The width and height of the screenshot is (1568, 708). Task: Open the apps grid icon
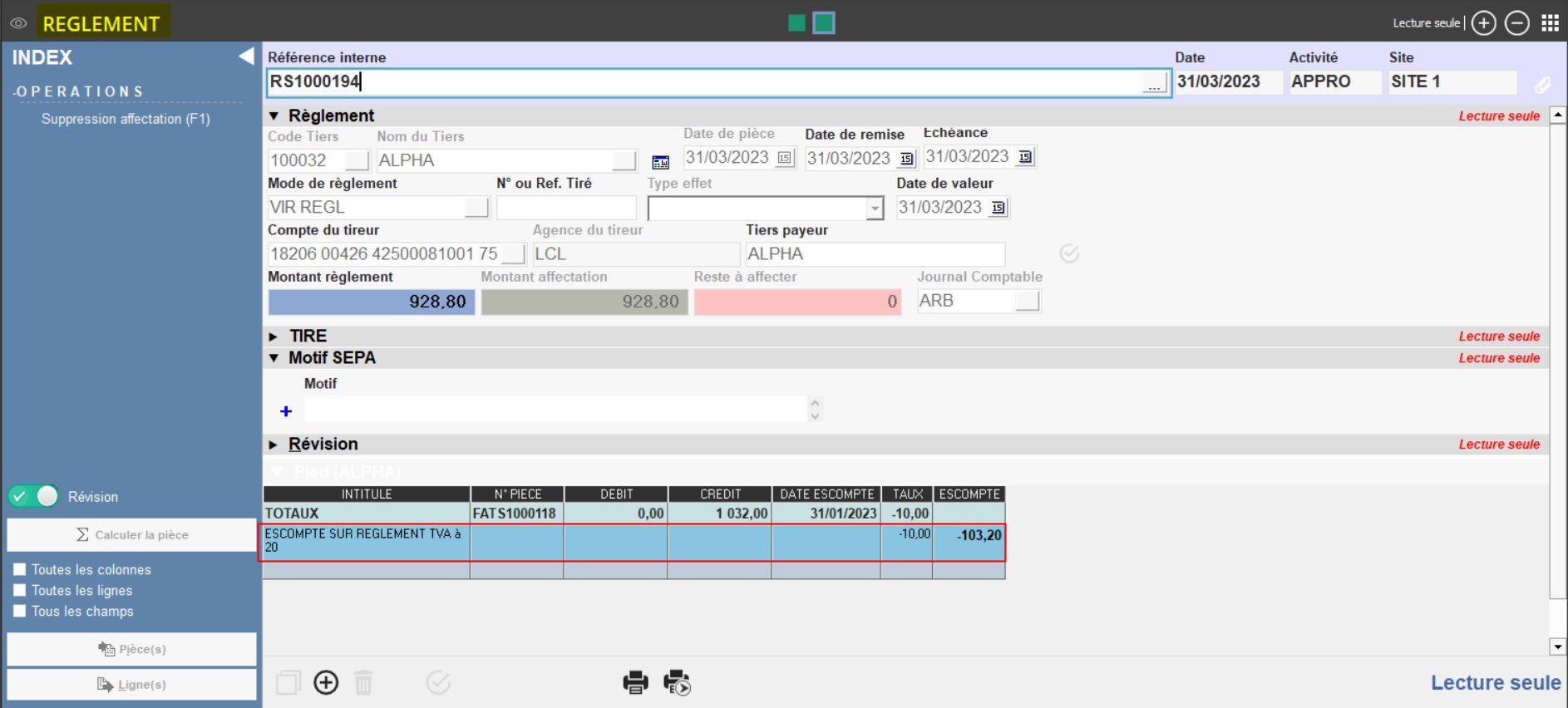pyautogui.click(x=1550, y=23)
